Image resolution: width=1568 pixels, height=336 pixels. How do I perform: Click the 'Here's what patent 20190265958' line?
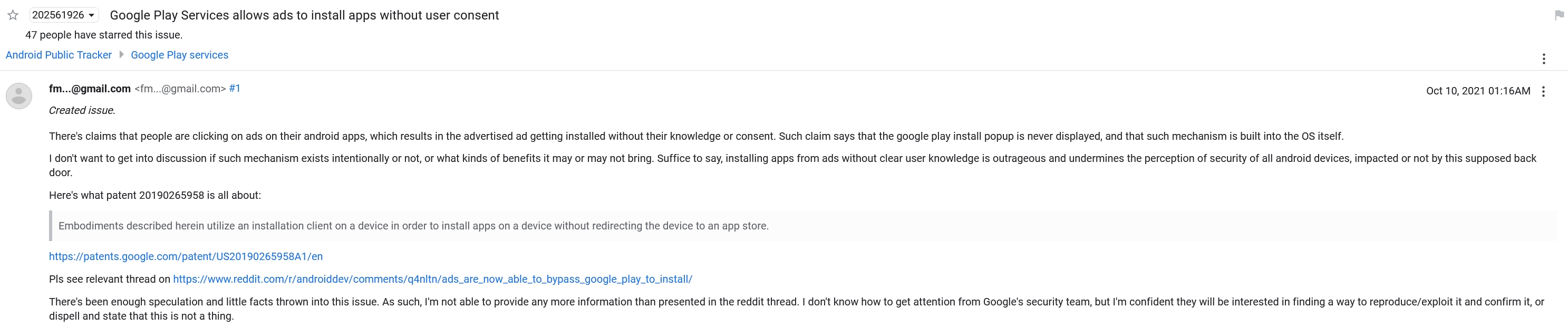[154, 195]
